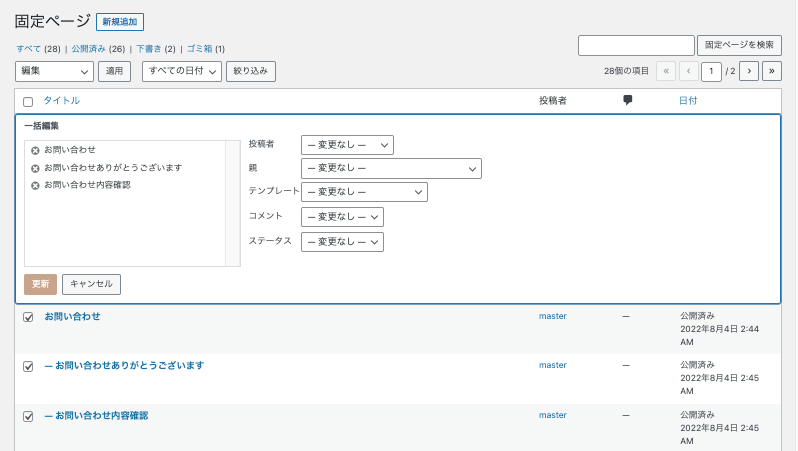Uncheck the お問い合わせ row checkbox

(28, 317)
